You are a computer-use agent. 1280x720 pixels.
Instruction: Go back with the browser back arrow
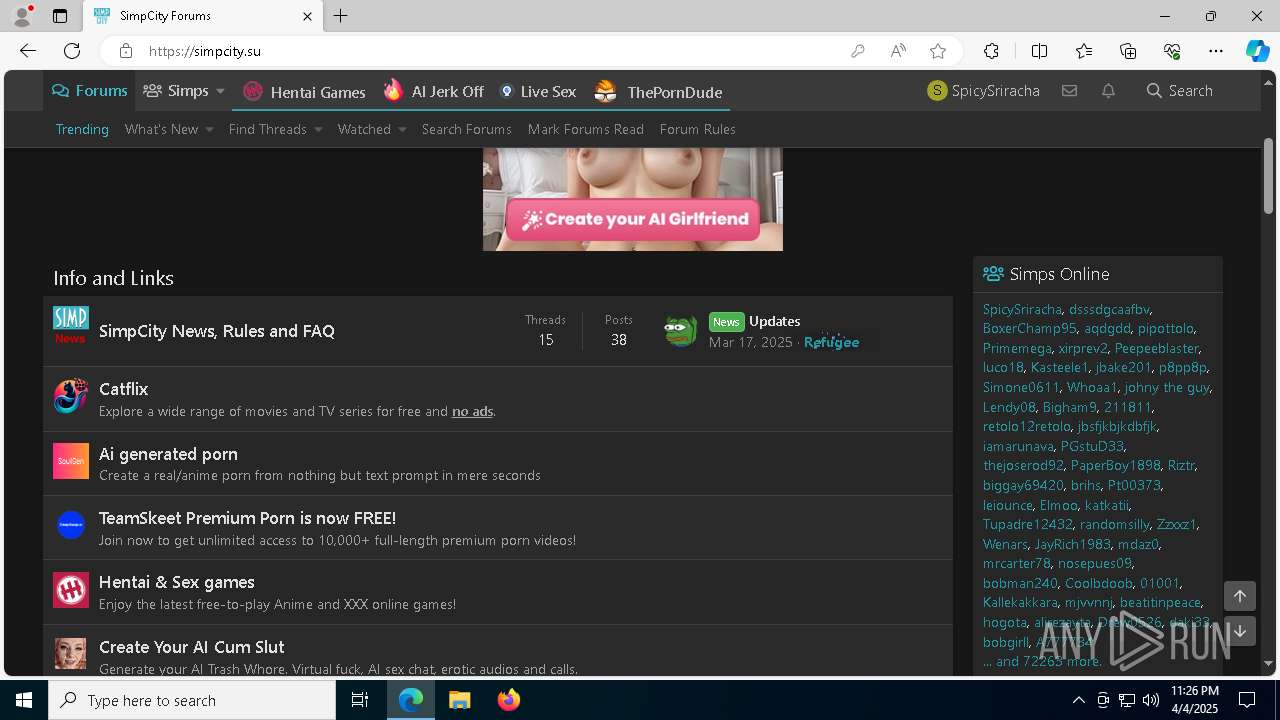point(28,51)
